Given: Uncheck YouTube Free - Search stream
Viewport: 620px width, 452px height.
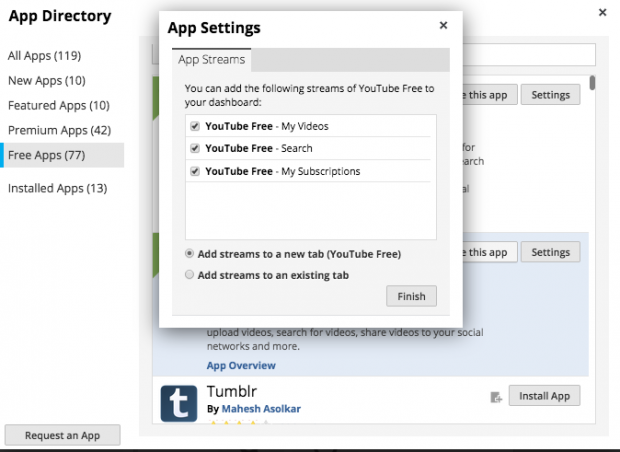Looking at the screenshot, I should click(x=195, y=148).
